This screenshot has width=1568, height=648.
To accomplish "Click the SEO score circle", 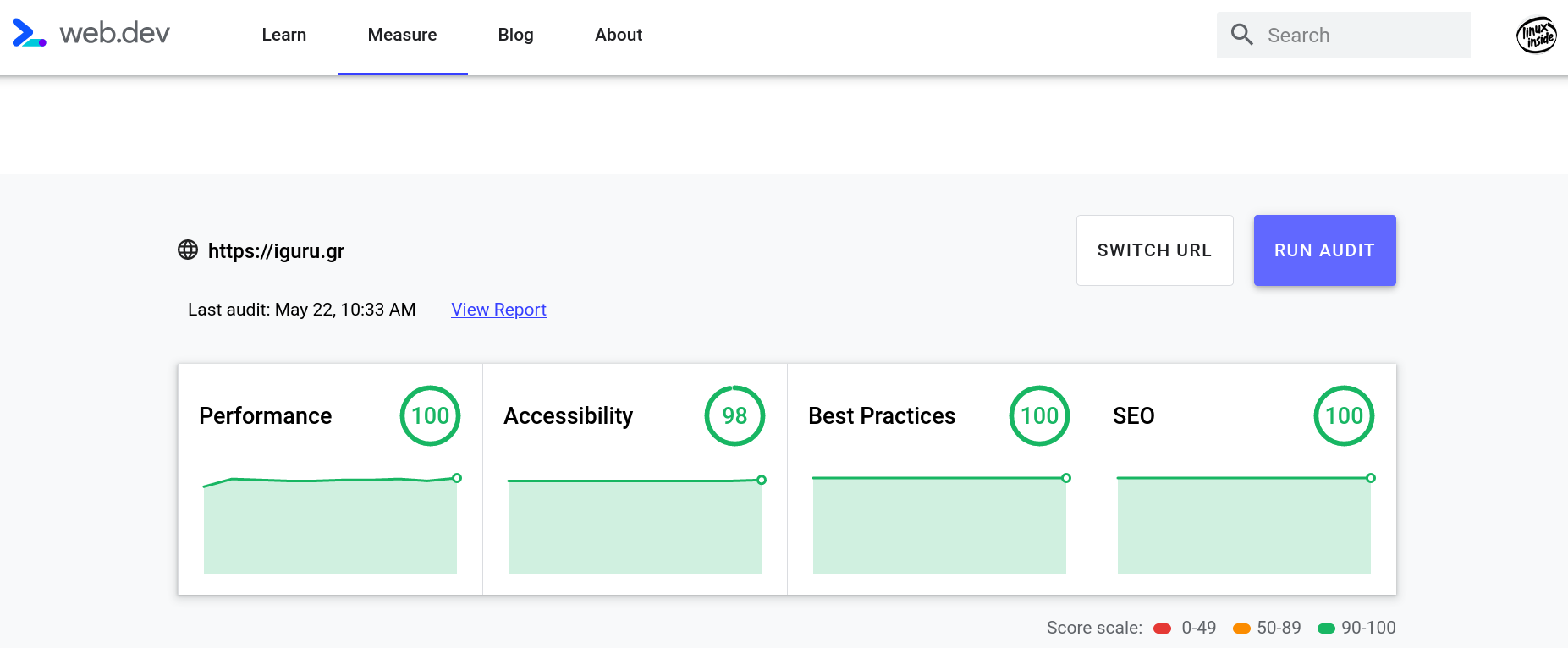I will [1344, 415].
